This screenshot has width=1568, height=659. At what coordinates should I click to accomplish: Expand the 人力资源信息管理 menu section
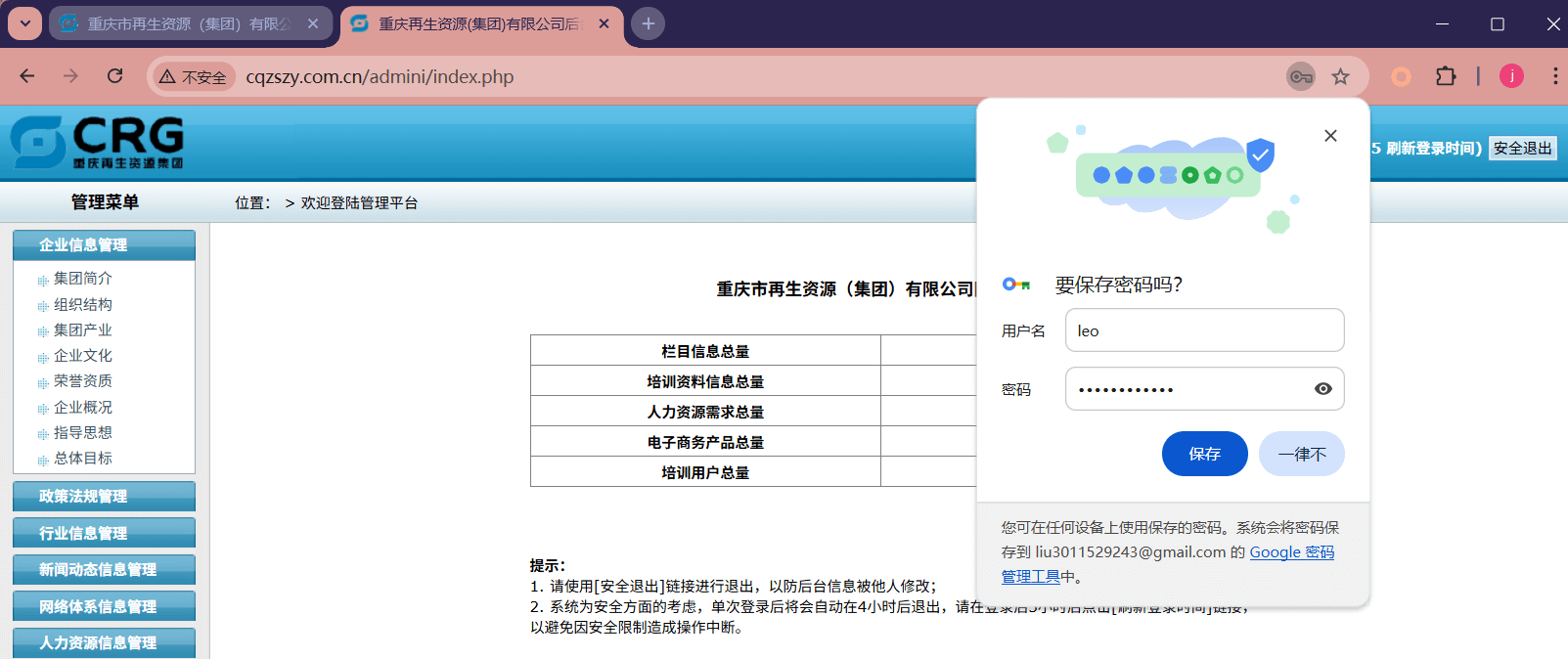click(104, 642)
